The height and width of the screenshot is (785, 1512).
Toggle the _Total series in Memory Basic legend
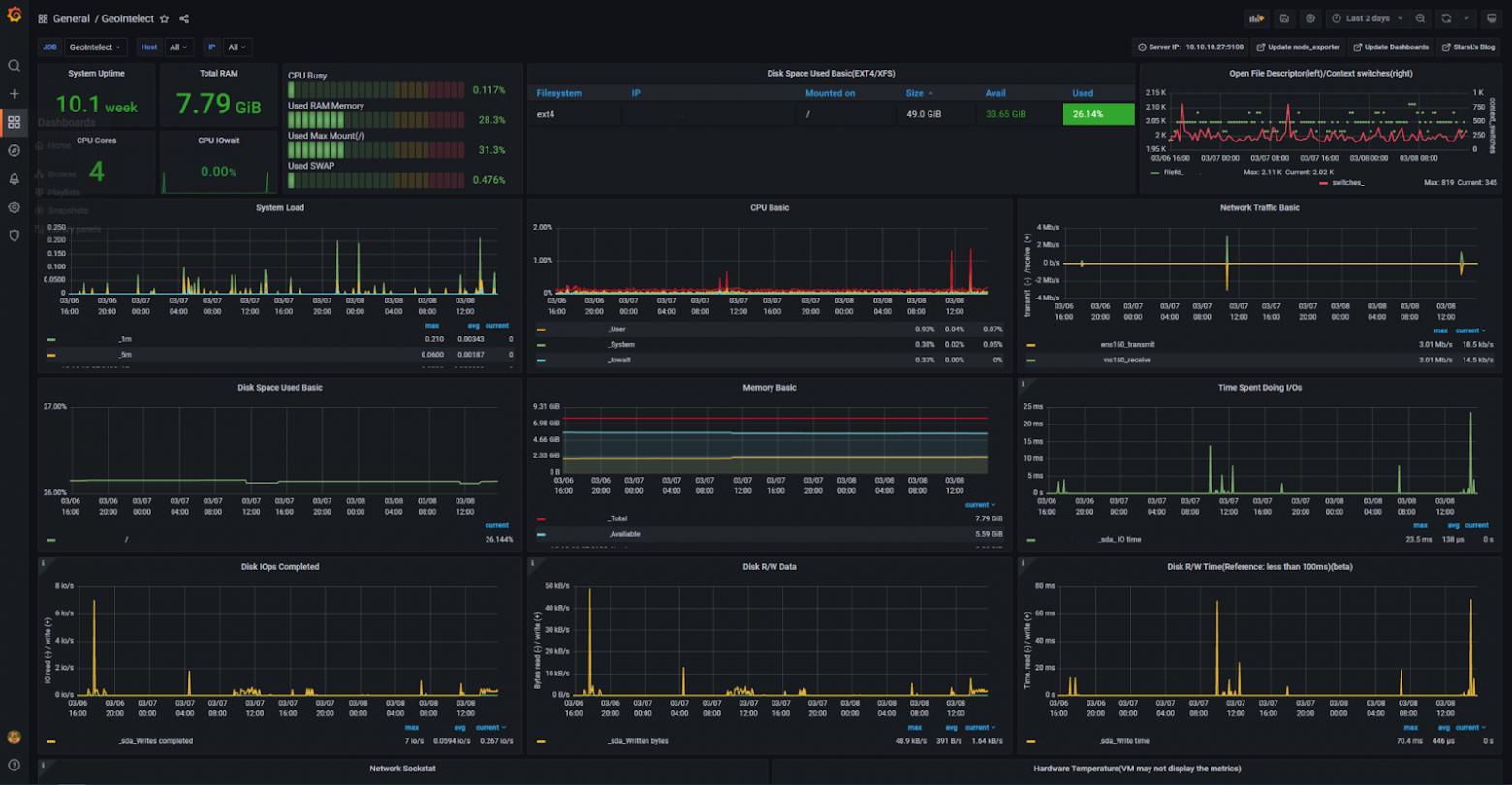click(616, 518)
